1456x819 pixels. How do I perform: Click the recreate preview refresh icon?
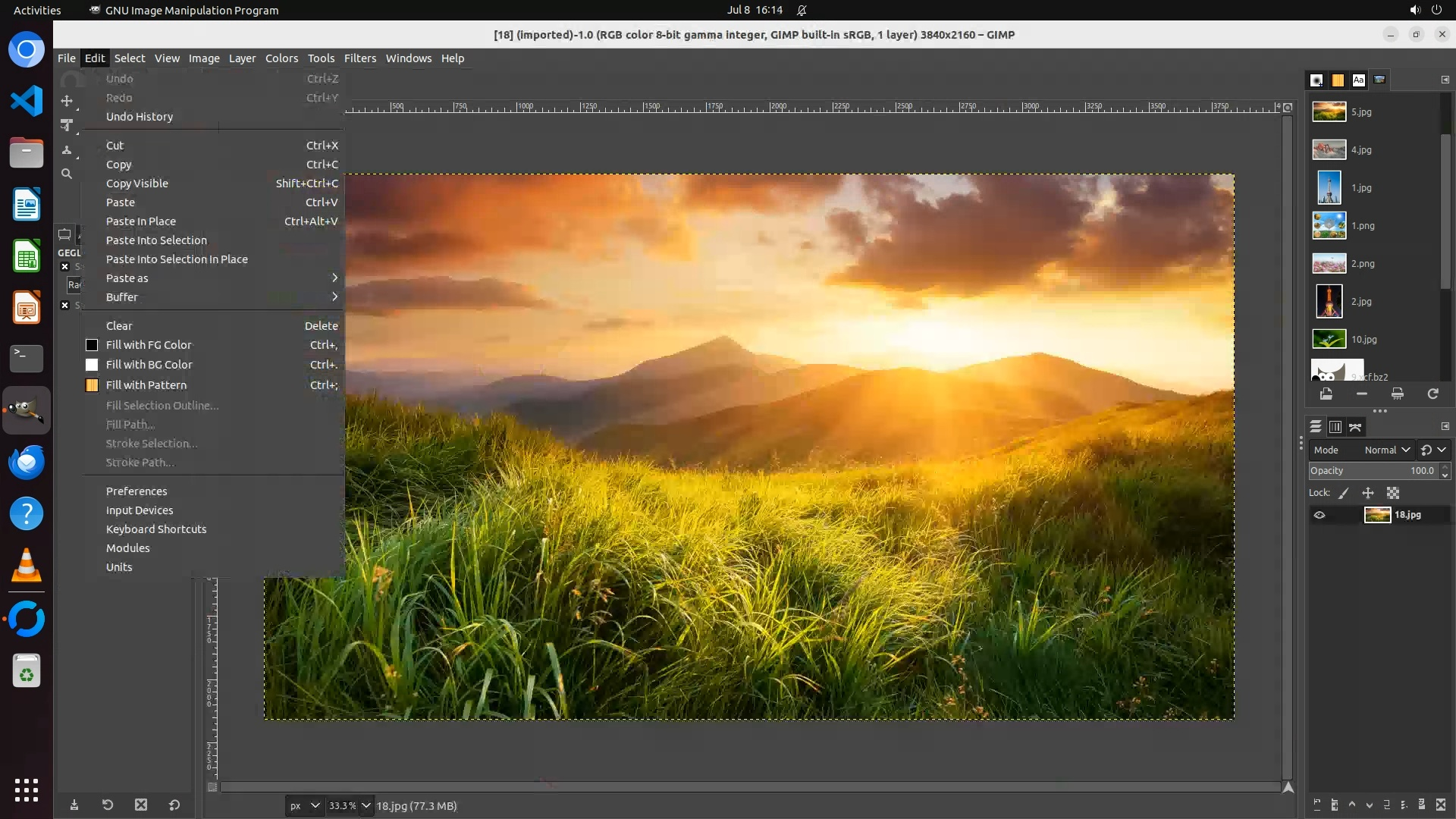[x=1432, y=394]
